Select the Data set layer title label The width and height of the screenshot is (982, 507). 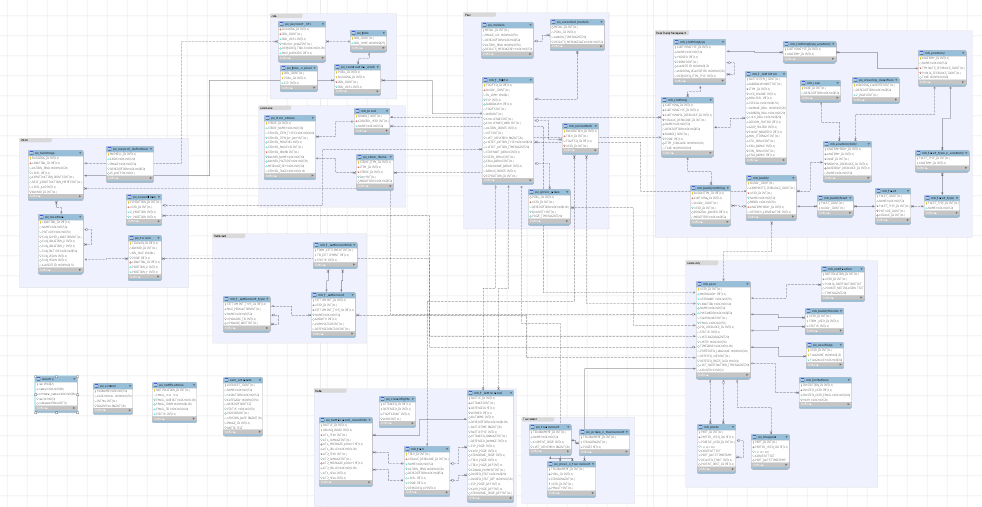(x=222, y=236)
